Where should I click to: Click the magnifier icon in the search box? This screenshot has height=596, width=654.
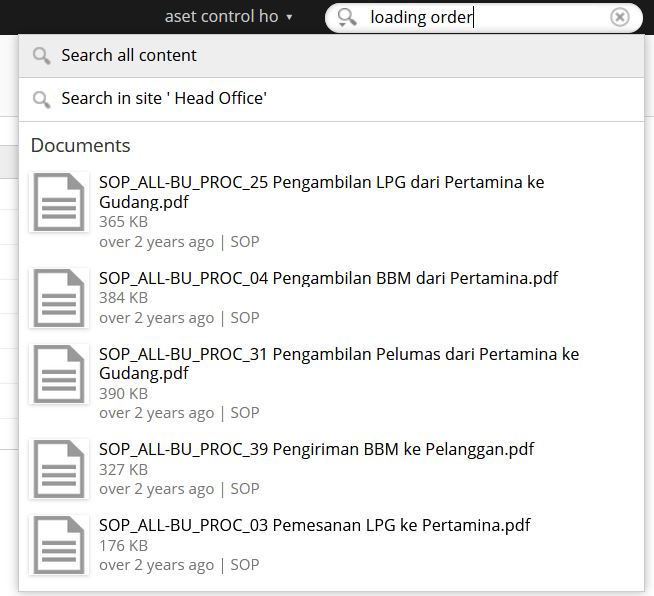click(347, 18)
